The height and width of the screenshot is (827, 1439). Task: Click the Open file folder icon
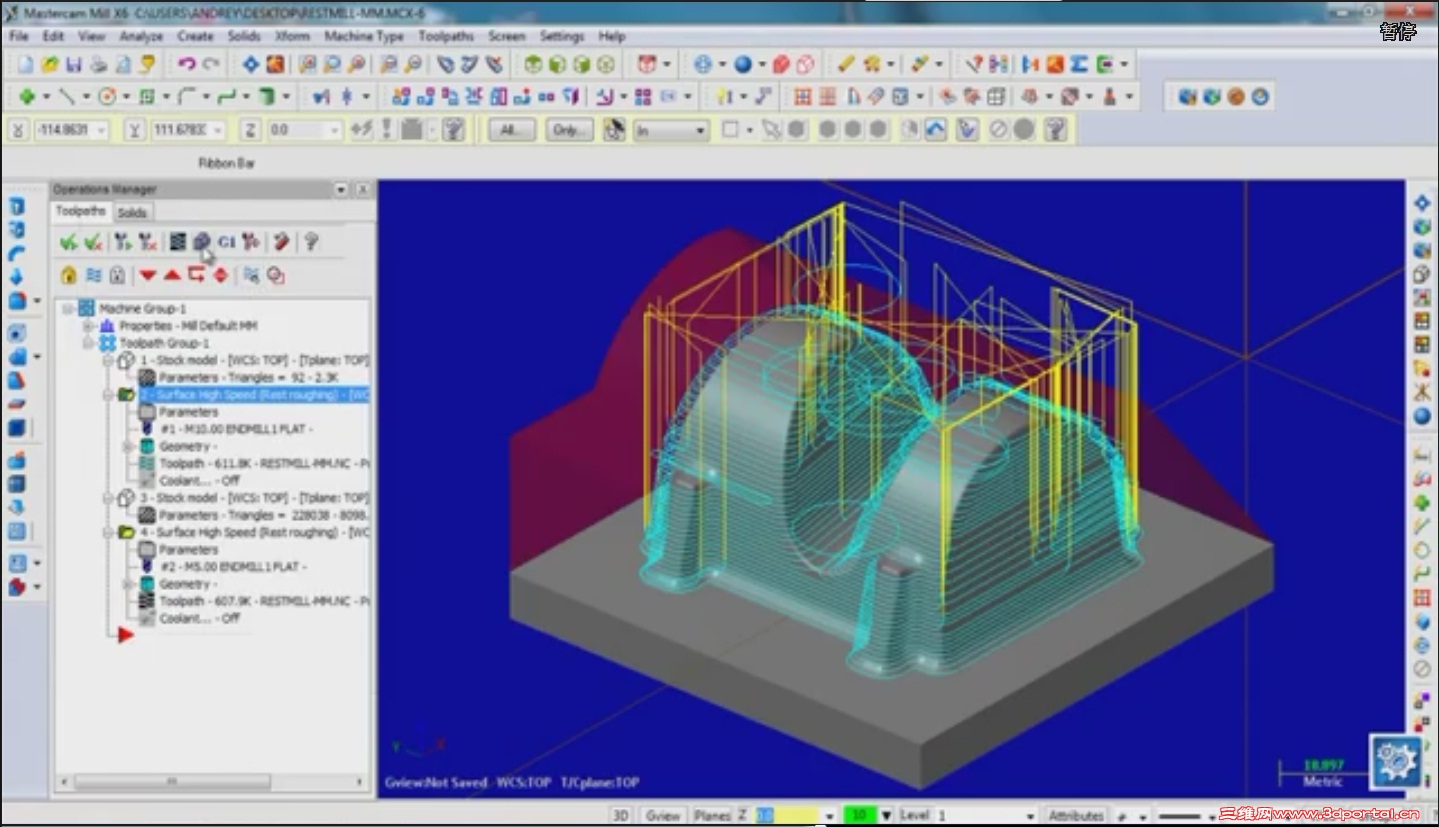pos(50,64)
